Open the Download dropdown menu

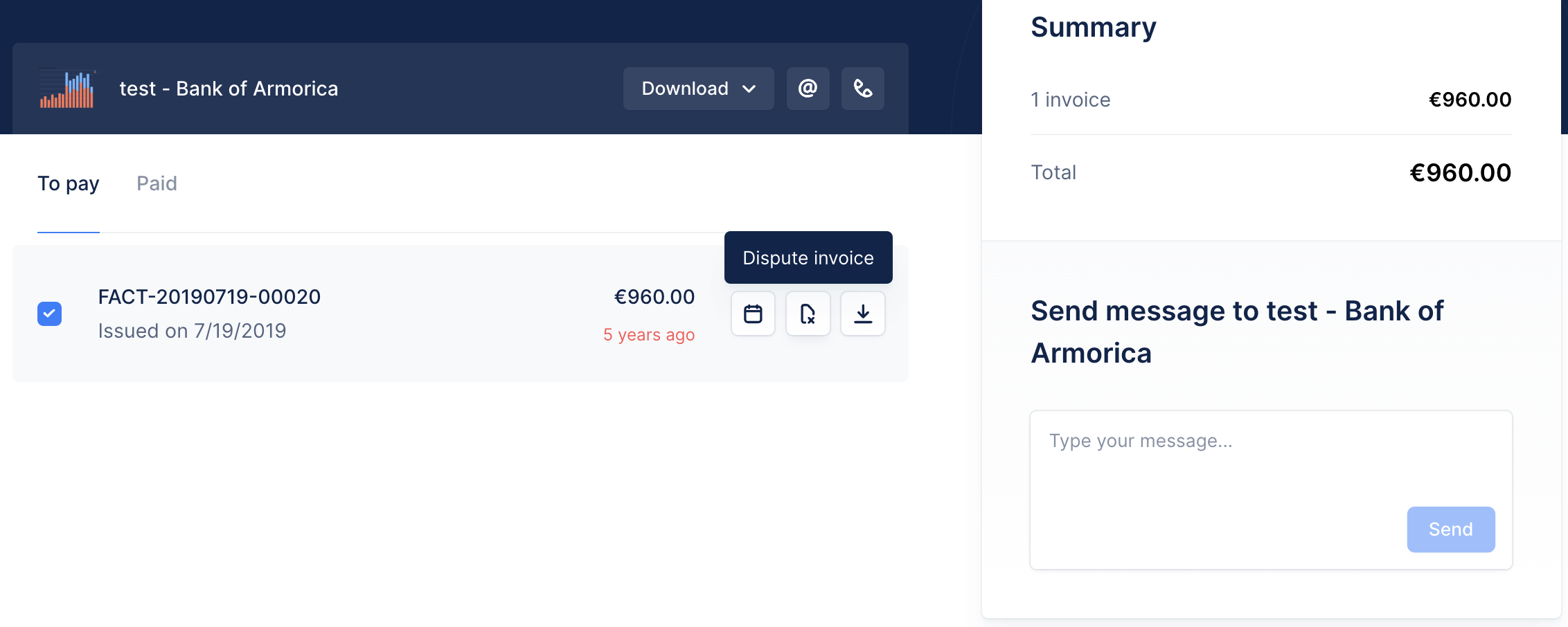pos(697,89)
